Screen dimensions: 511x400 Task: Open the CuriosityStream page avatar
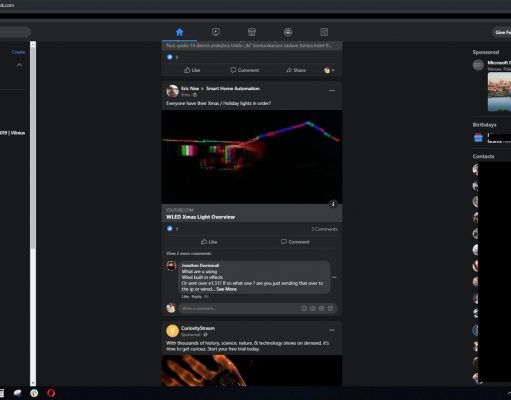tap(172, 331)
